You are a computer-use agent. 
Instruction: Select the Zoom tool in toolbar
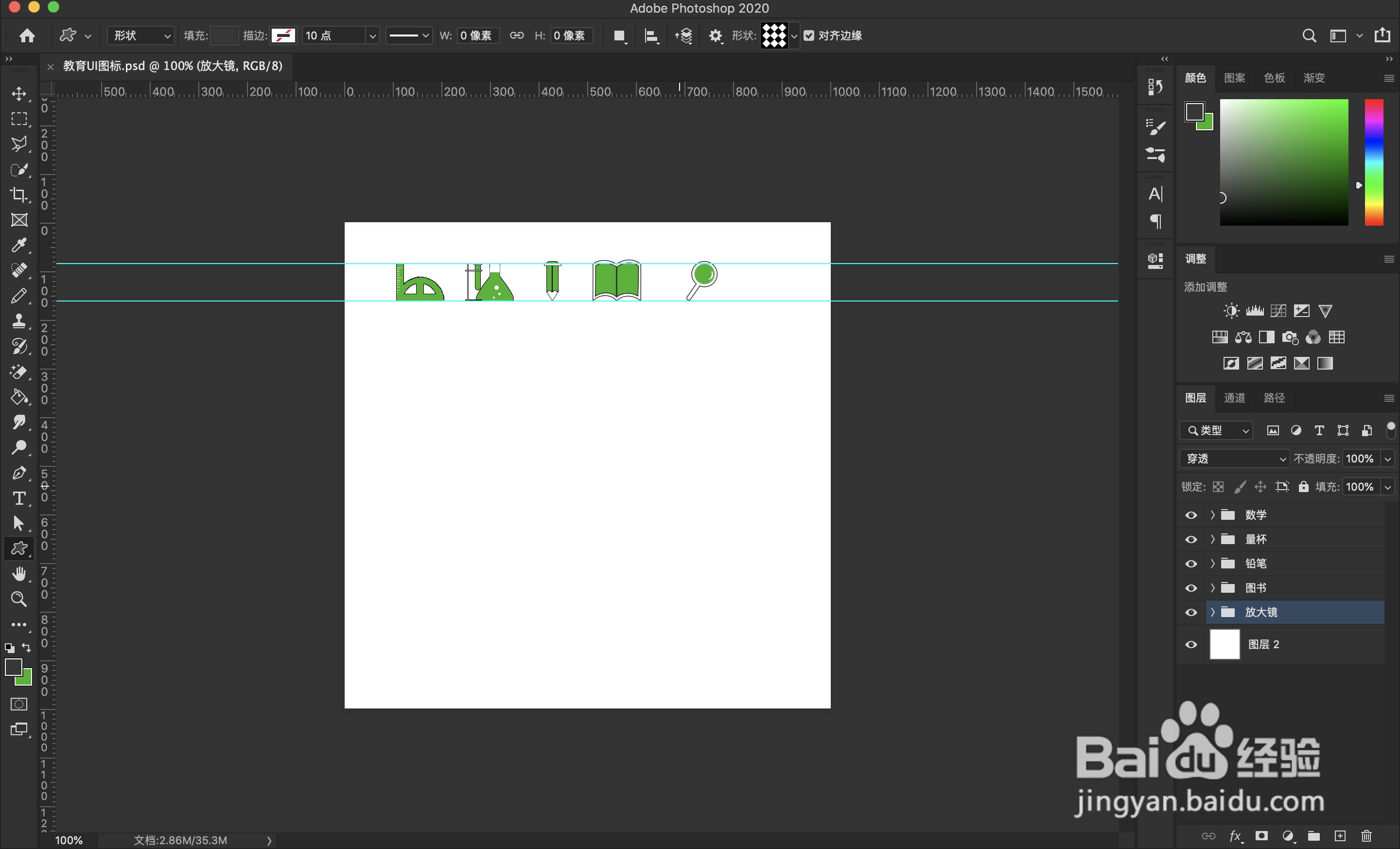coord(19,599)
